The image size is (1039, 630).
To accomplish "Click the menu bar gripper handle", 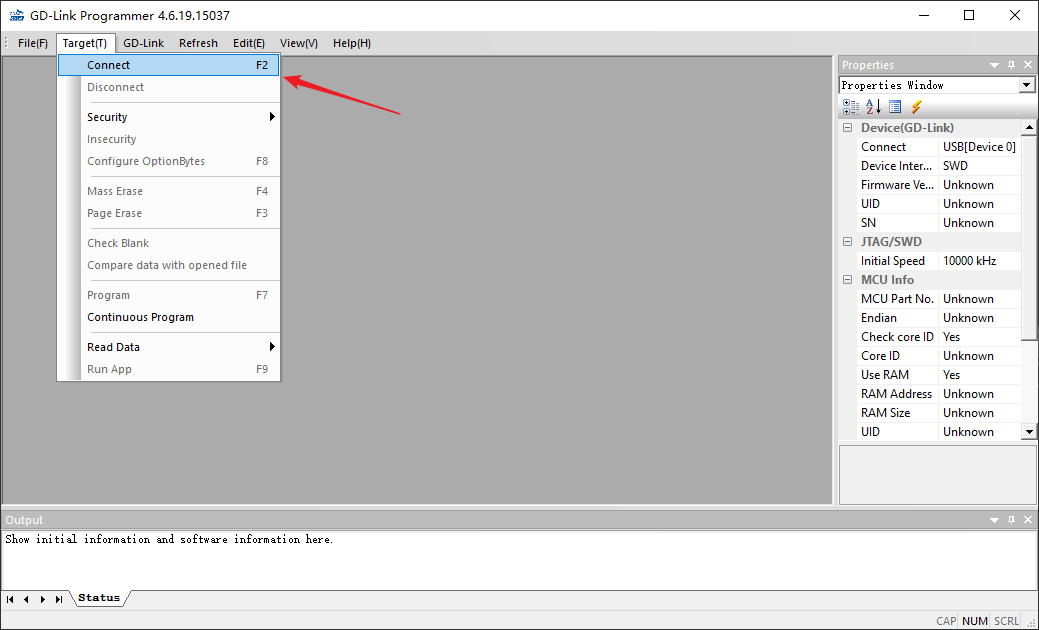I will point(6,43).
